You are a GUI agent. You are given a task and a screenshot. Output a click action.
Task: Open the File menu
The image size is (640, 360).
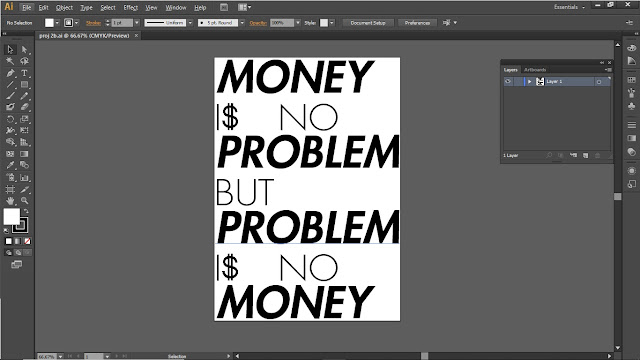27,7
